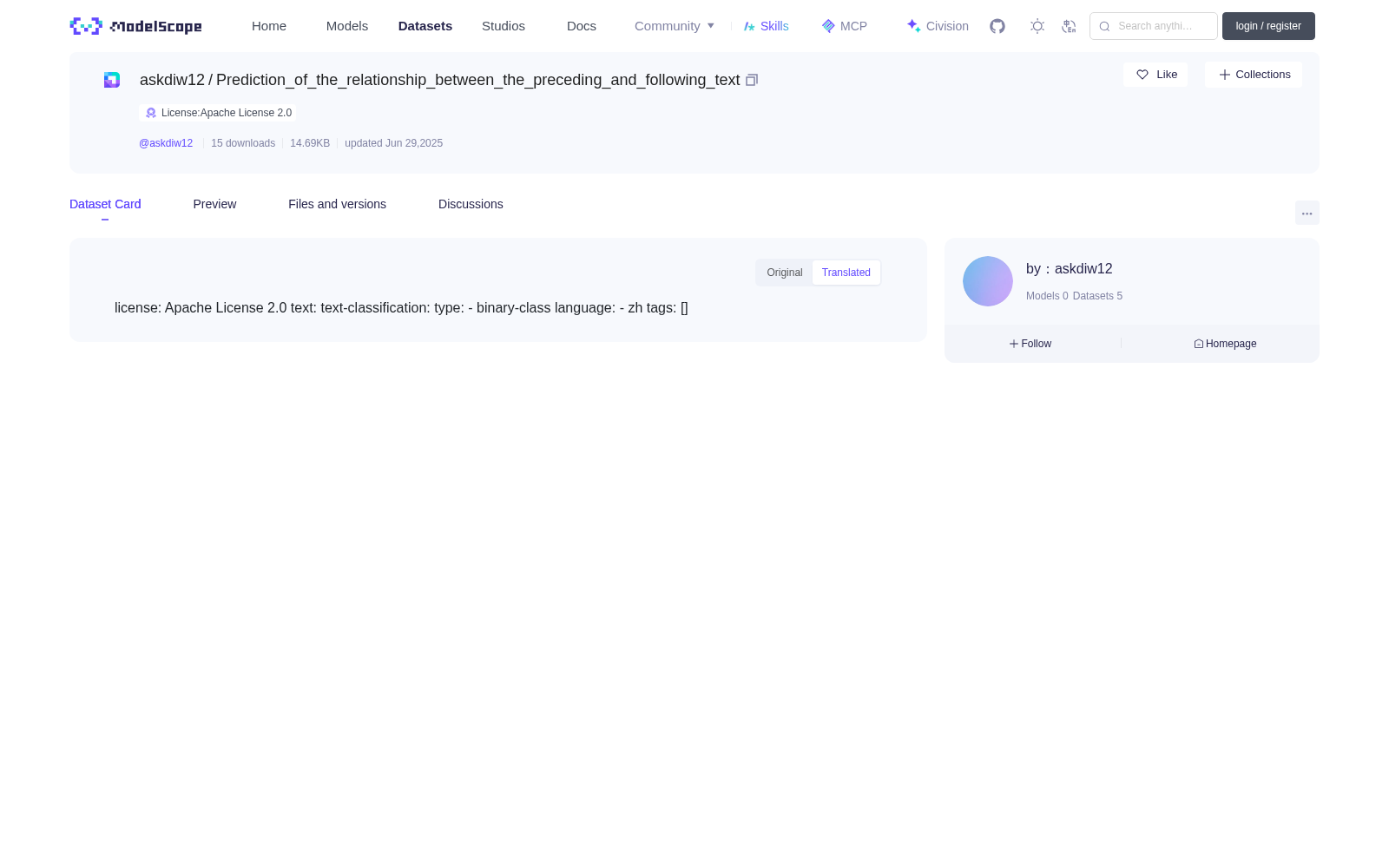This screenshot has width=1389, height=868.
Task: Click the login / register button
Action: pos(1268,26)
